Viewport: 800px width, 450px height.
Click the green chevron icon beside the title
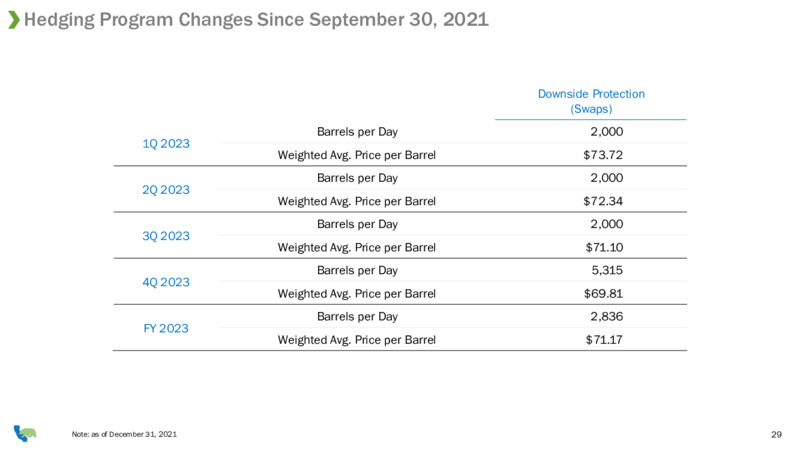click(x=14, y=20)
